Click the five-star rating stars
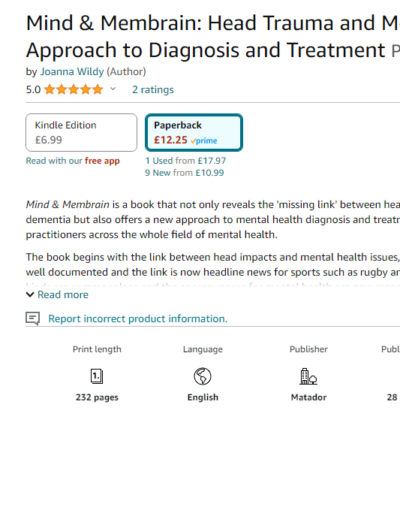 pos(73,89)
